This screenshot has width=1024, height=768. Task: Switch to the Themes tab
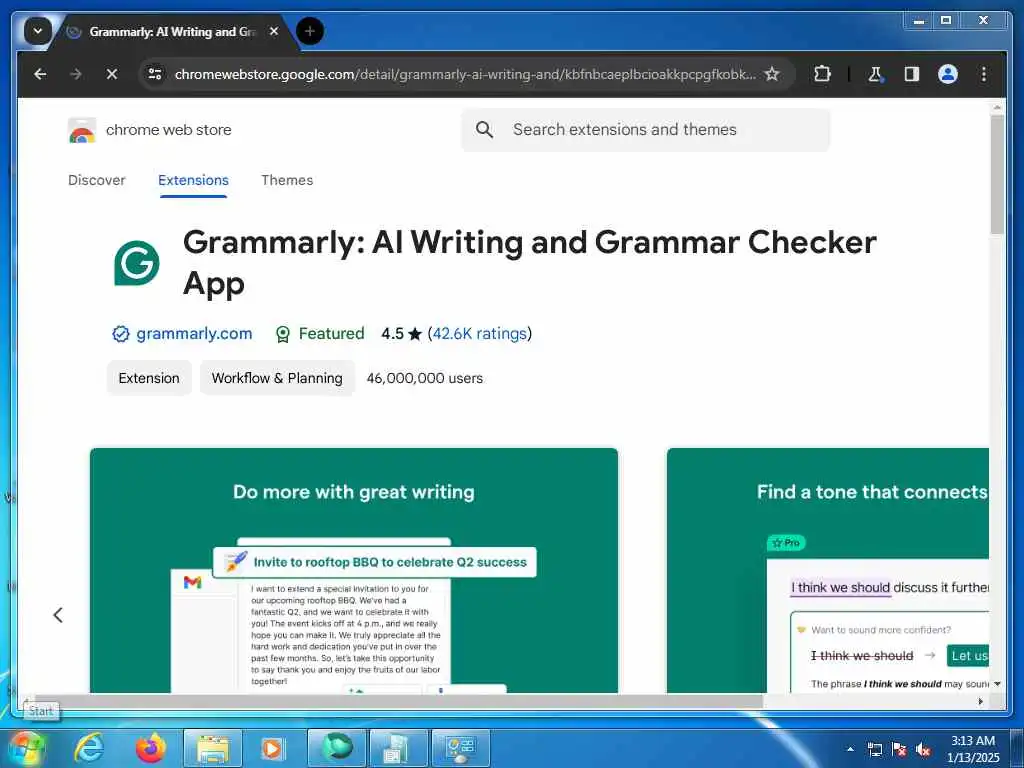(287, 180)
